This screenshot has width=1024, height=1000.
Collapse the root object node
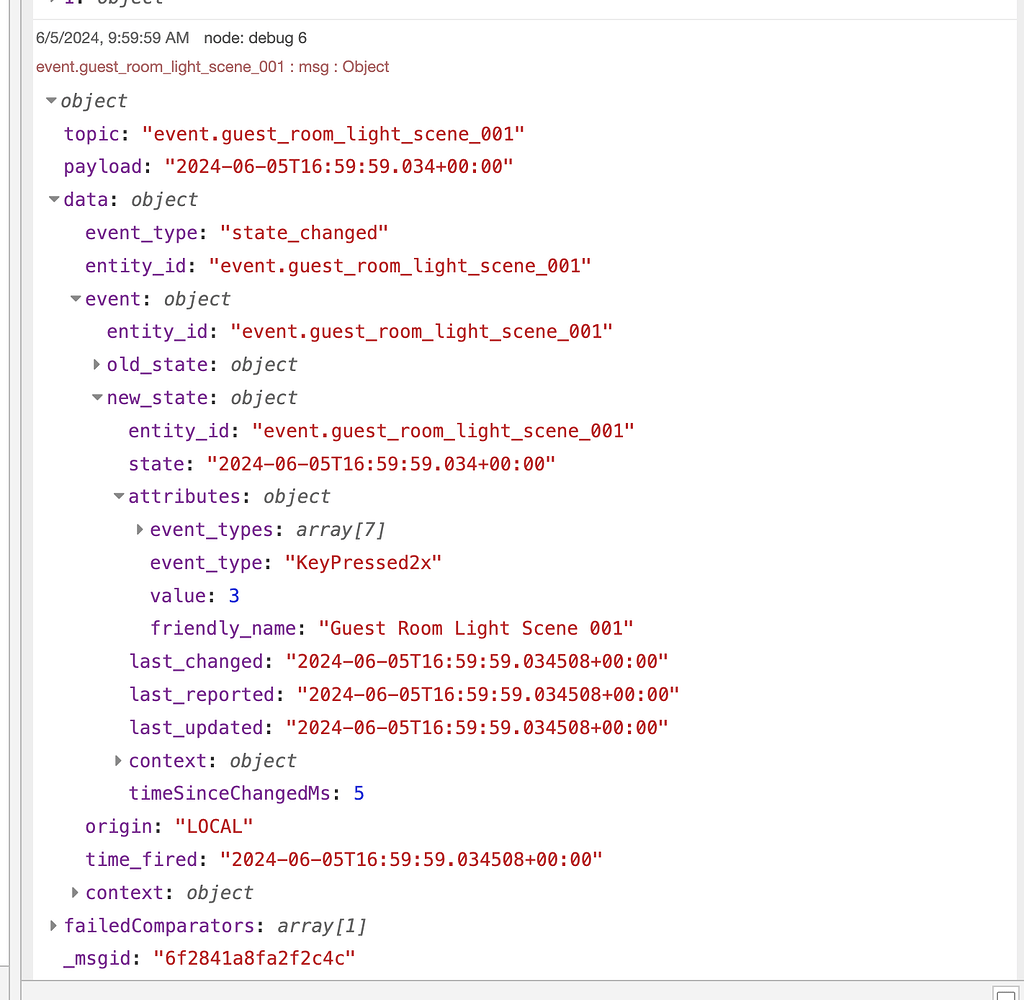tap(50, 101)
